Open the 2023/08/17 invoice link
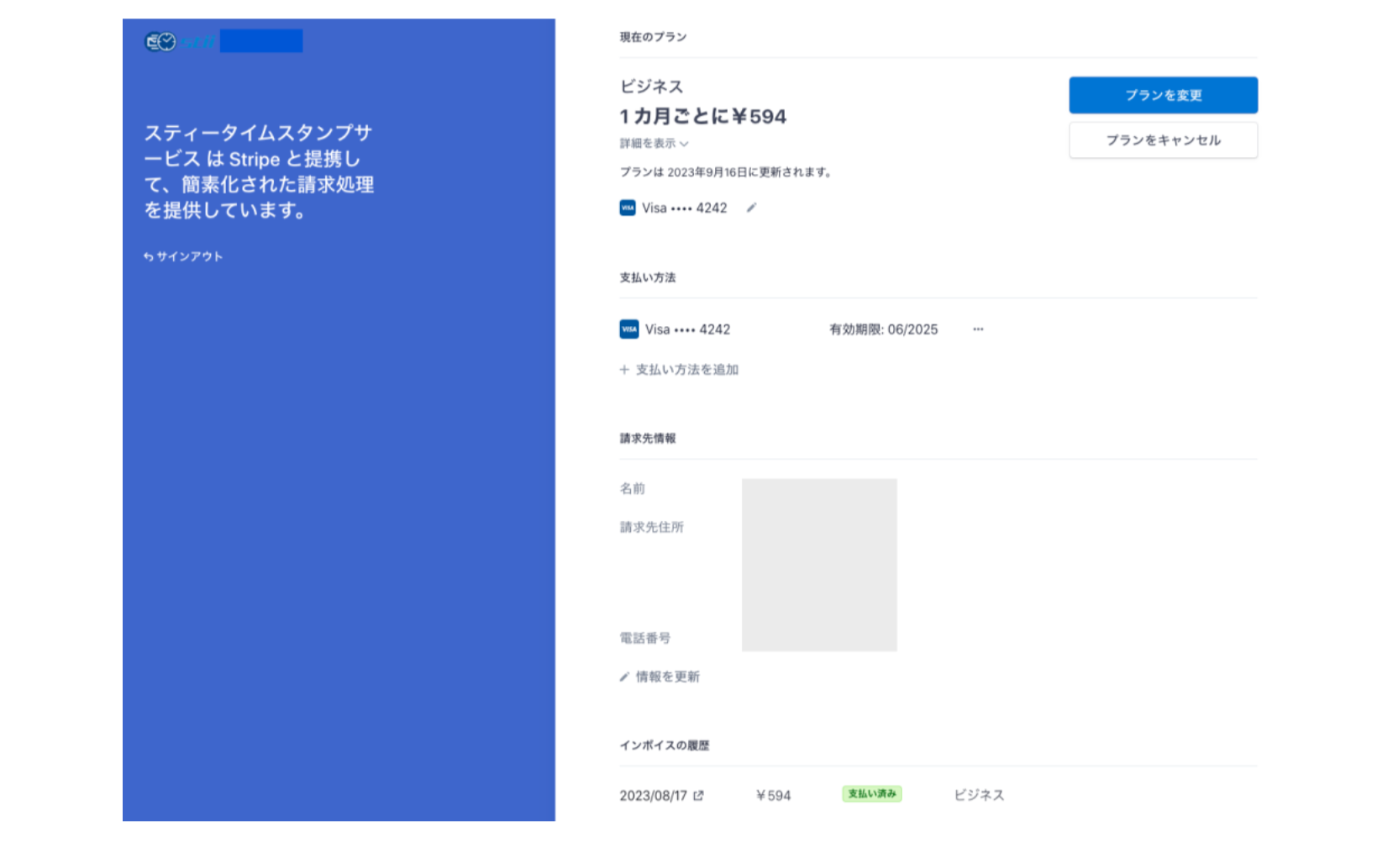The image size is (1393, 868). (x=653, y=796)
